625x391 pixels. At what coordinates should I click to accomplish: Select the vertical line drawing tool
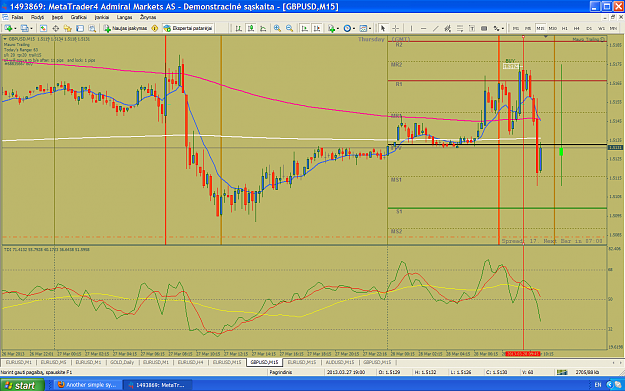coord(411,28)
